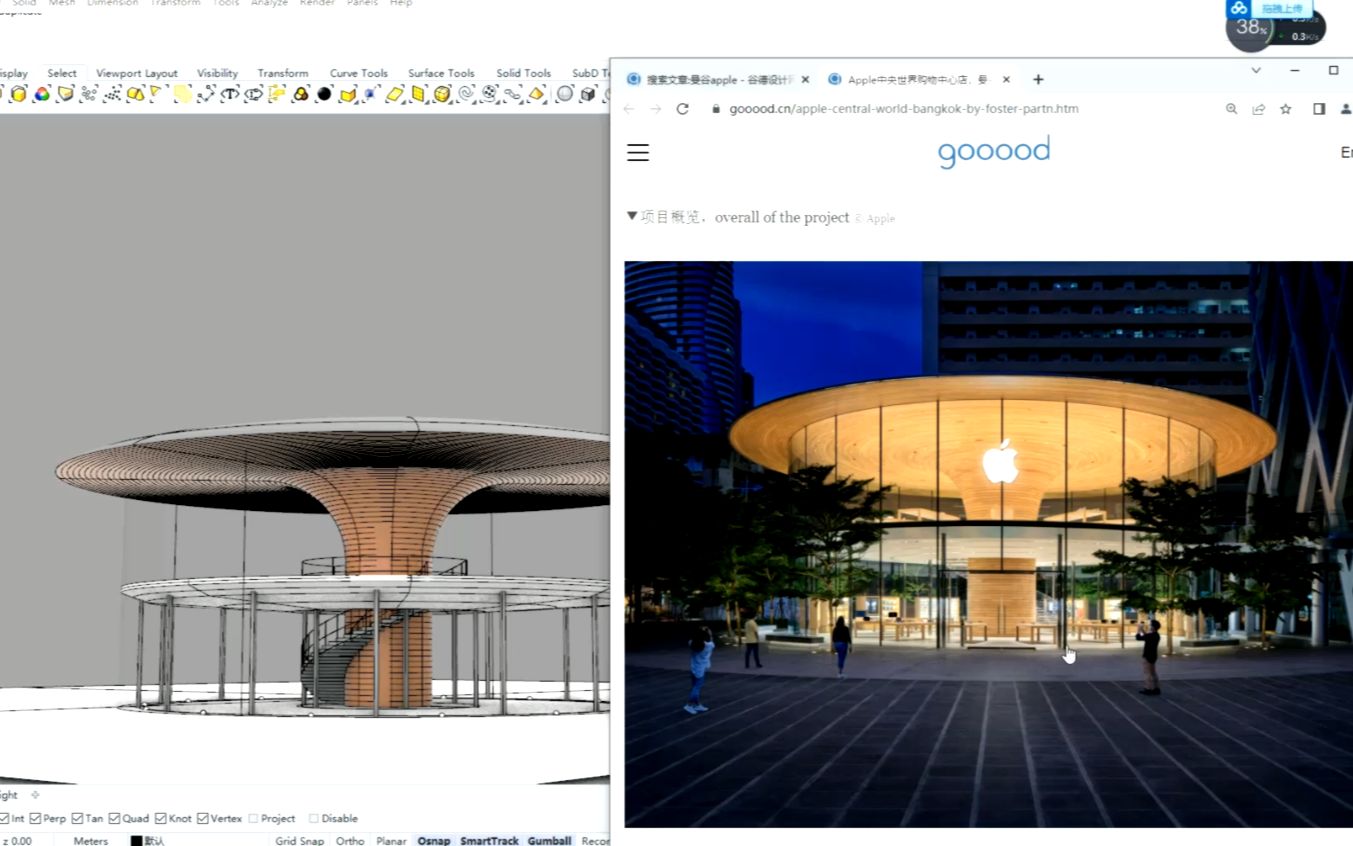Click the dark cube icon on Rhino toolbar
The width and height of the screenshot is (1353, 846).
pyautogui.click(x=588, y=94)
